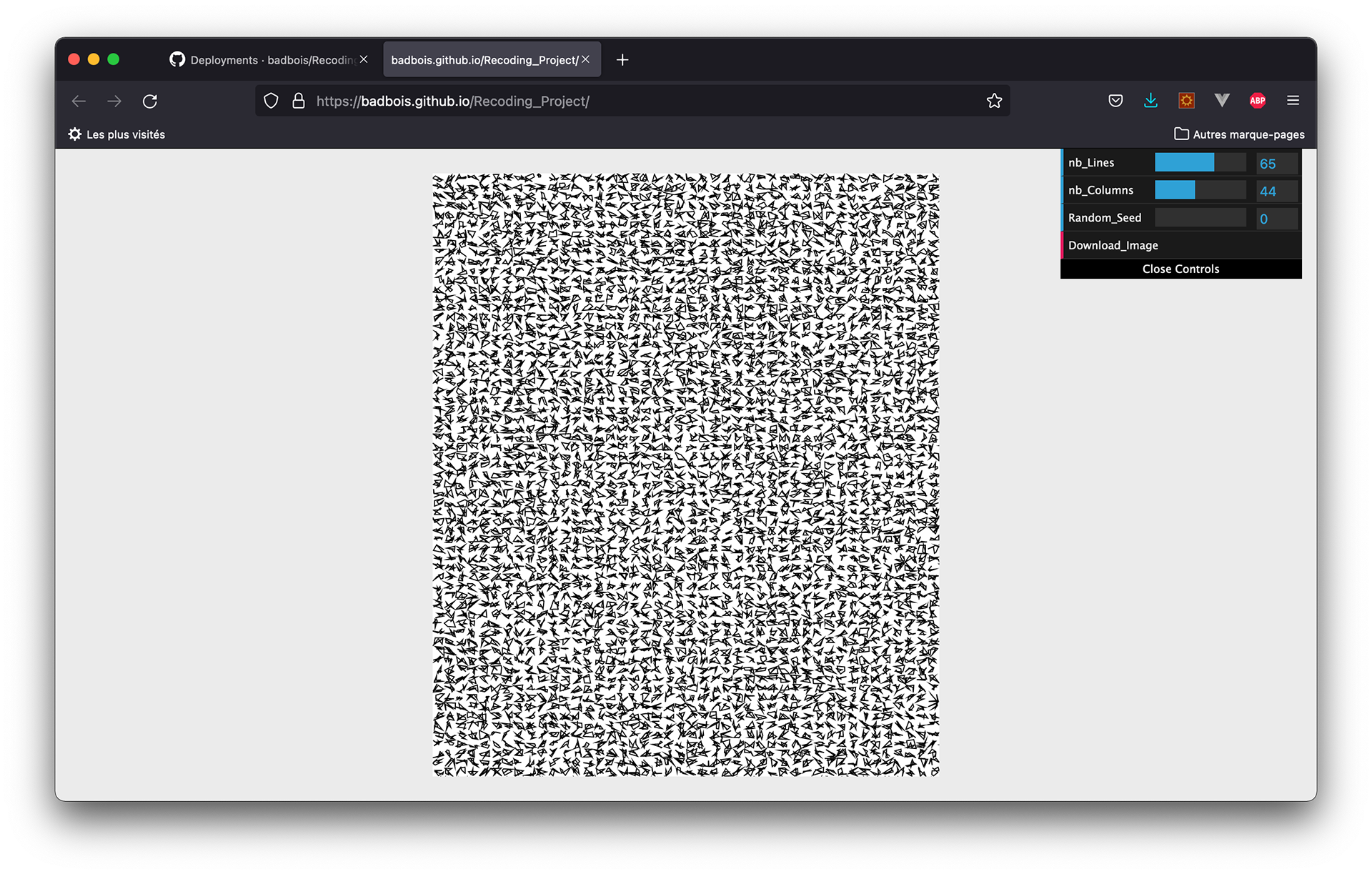Open the orange gear extension icon
The width and height of the screenshot is (1372, 874).
pos(1186,101)
